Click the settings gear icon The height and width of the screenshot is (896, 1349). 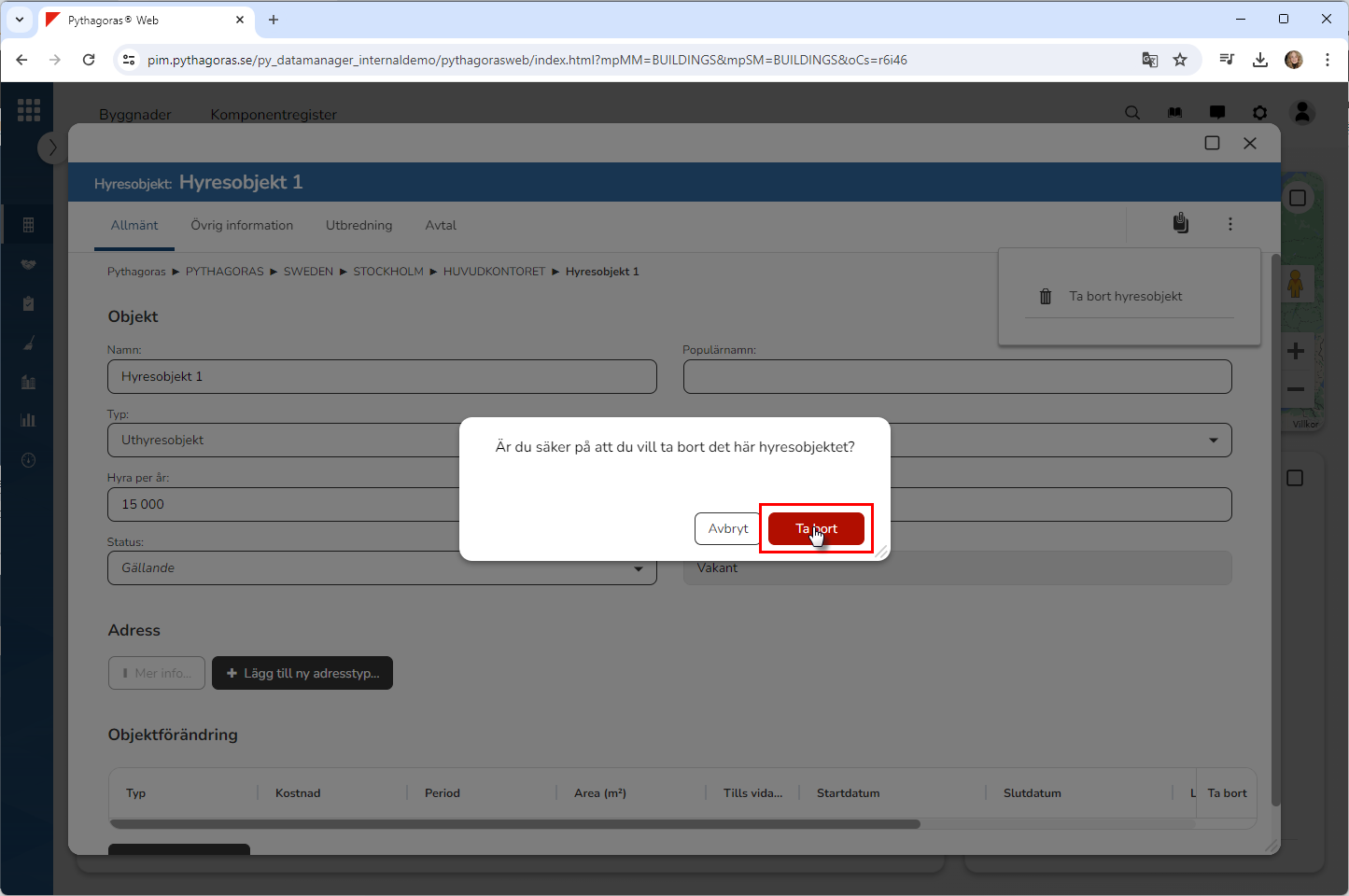(1259, 113)
